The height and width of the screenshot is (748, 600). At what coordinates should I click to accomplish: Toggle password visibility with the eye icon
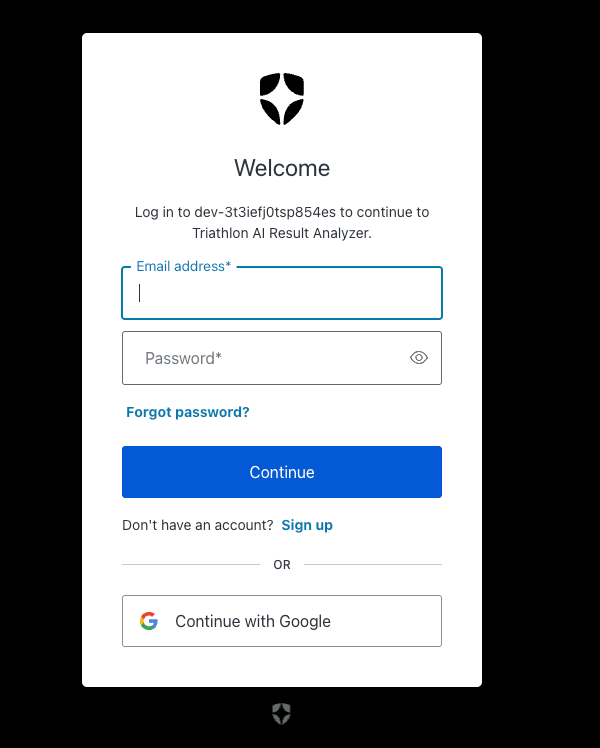point(419,358)
